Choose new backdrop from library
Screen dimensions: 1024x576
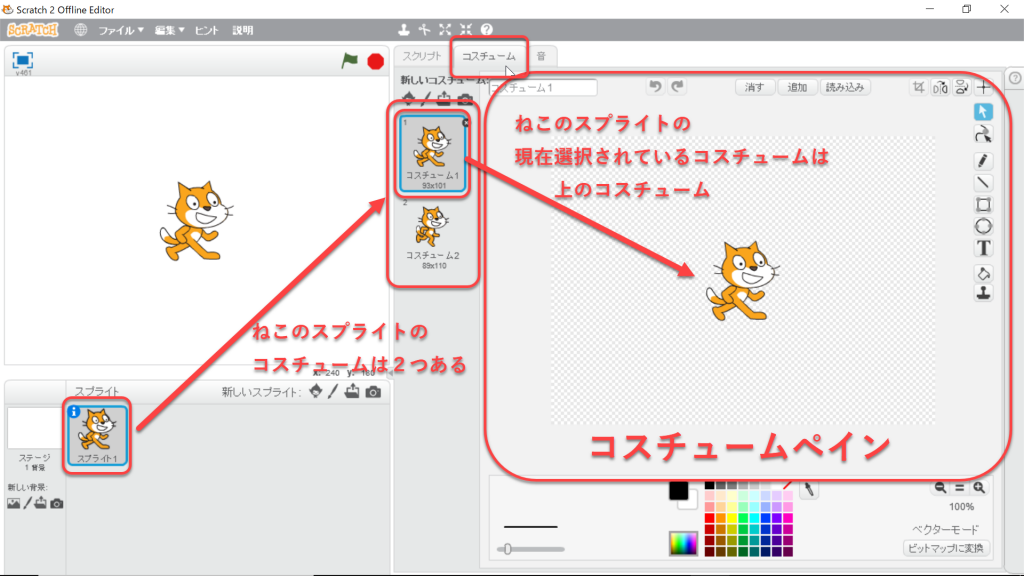pos(13,504)
